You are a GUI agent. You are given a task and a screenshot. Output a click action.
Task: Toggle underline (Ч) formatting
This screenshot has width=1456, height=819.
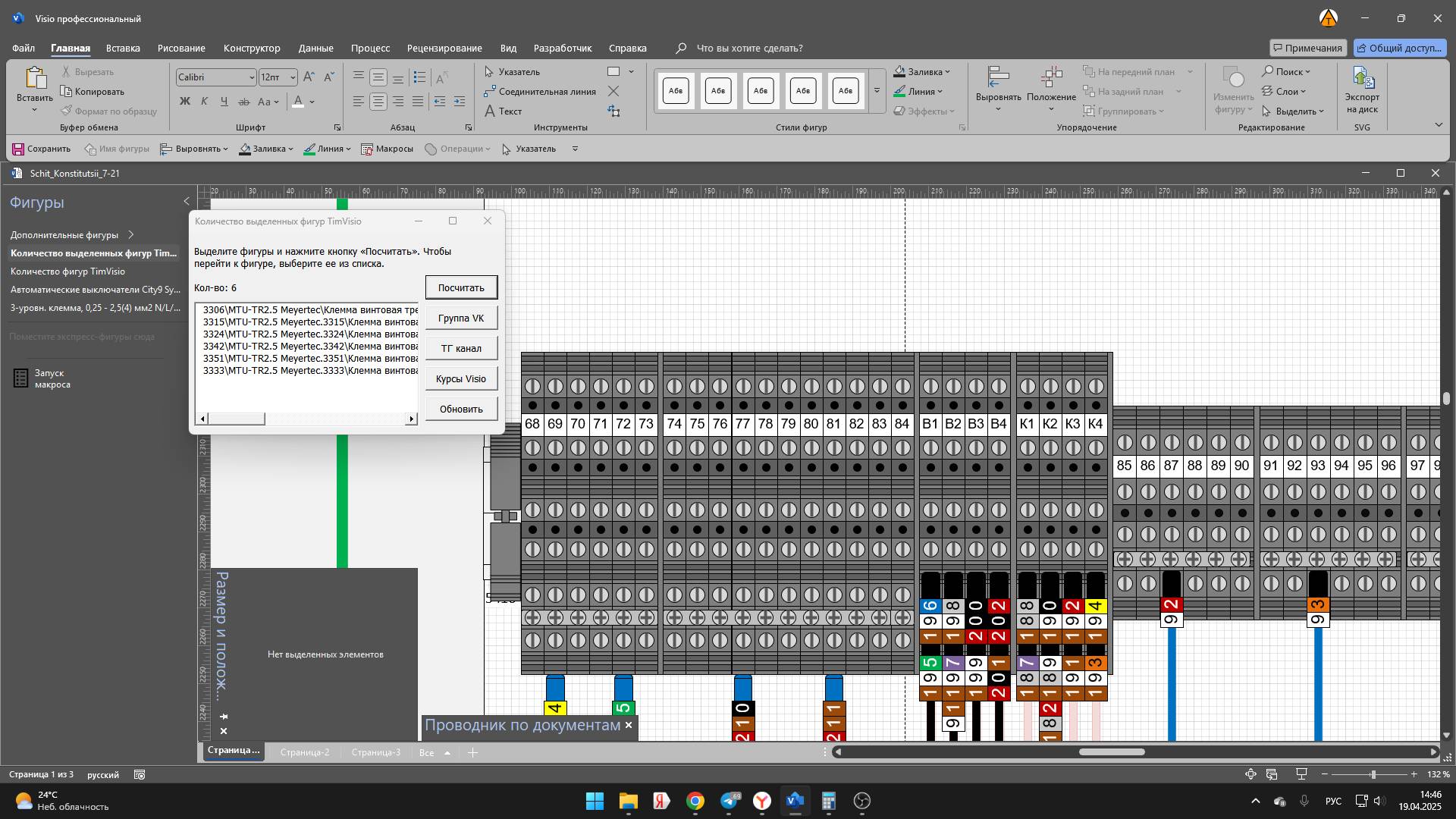coord(224,102)
